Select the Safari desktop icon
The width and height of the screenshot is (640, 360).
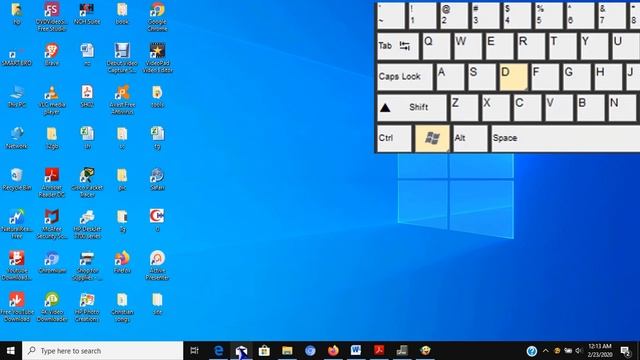click(157, 180)
